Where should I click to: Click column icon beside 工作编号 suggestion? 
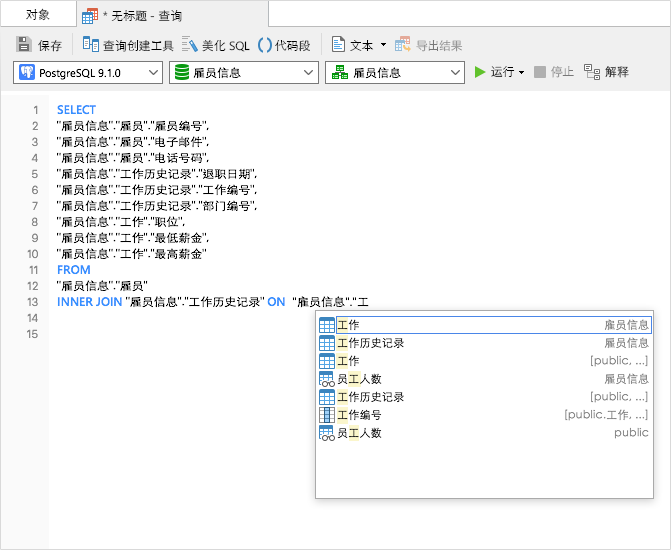(x=327, y=415)
